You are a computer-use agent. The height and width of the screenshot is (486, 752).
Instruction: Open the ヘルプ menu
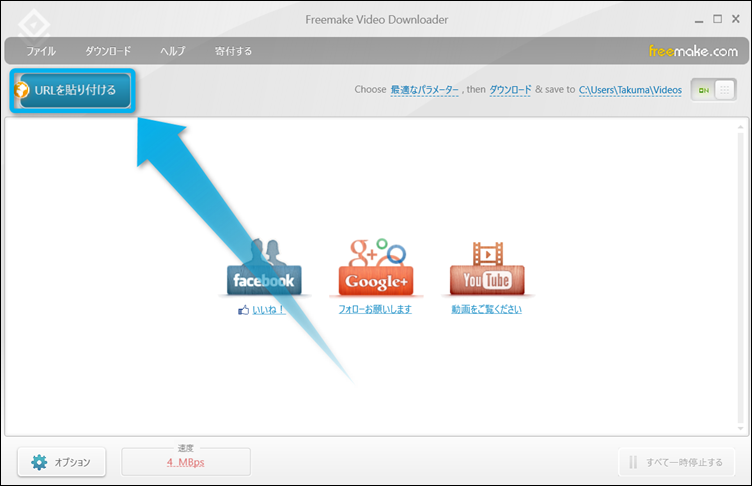pyautogui.click(x=173, y=51)
